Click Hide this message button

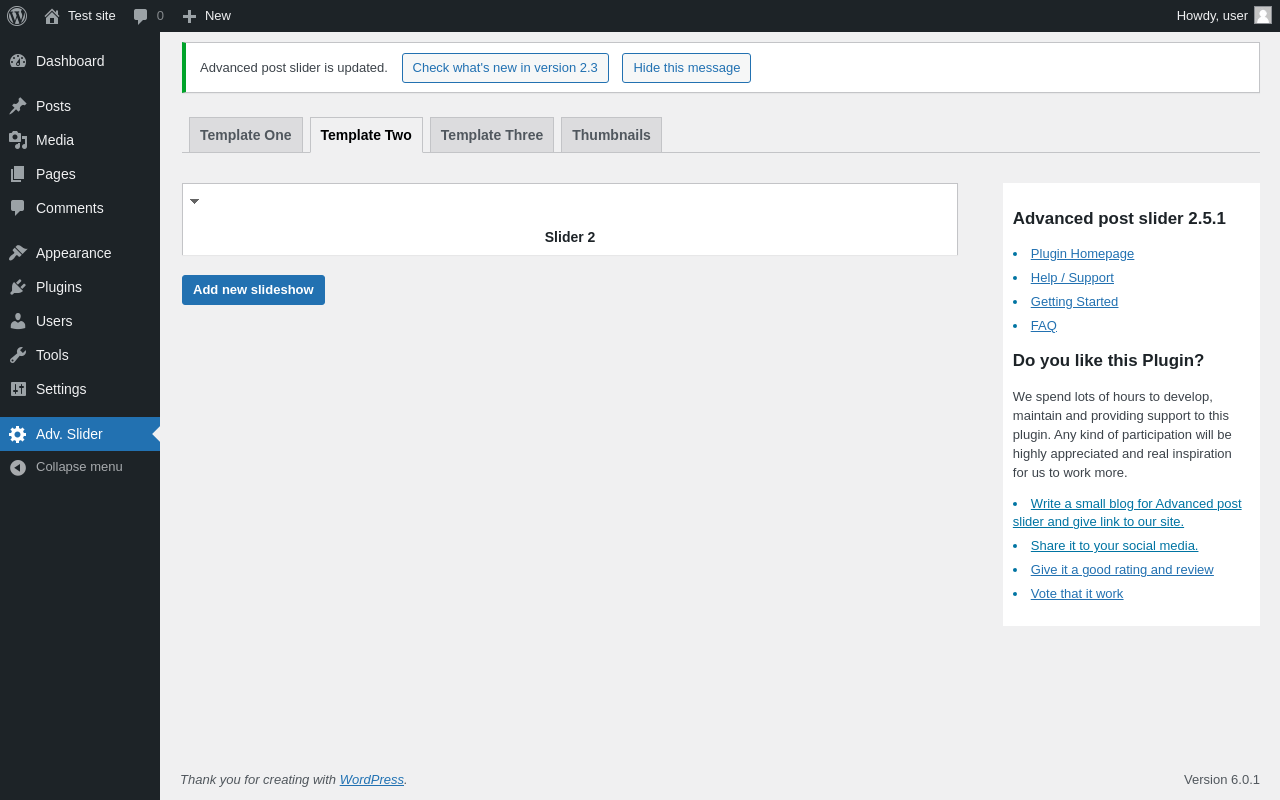tap(686, 68)
